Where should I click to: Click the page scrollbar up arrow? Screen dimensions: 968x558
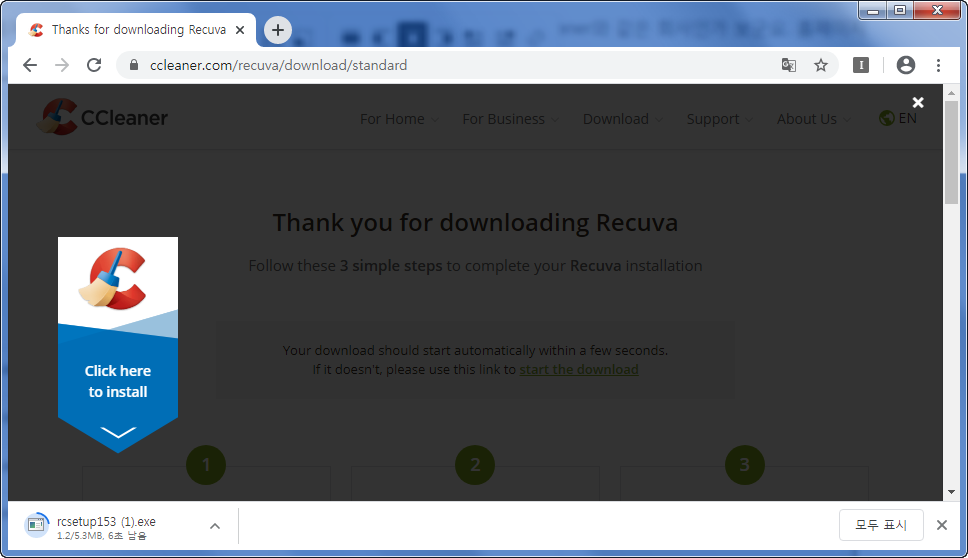pyautogui.click(x=951, y=93)
